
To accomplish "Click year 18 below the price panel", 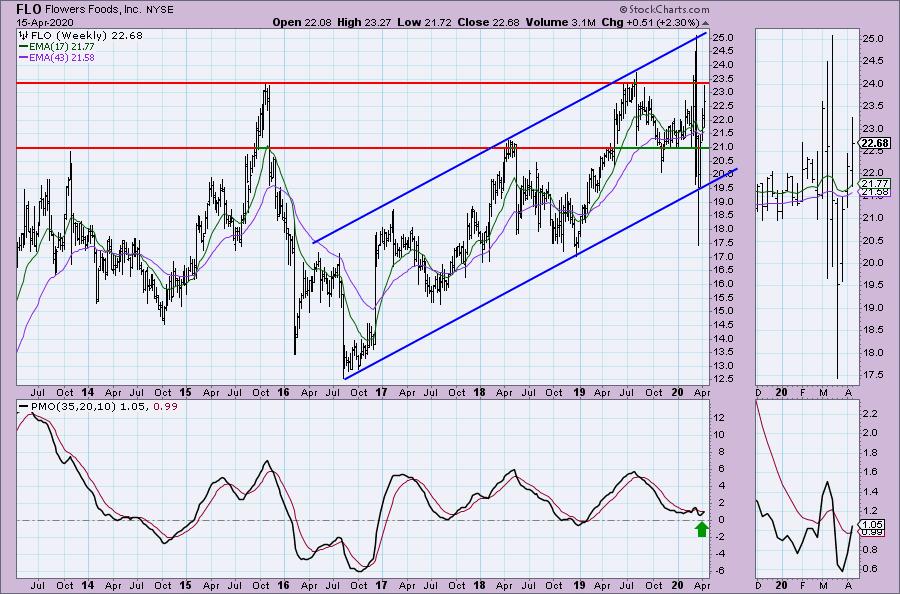I will (x=480, y=393).
